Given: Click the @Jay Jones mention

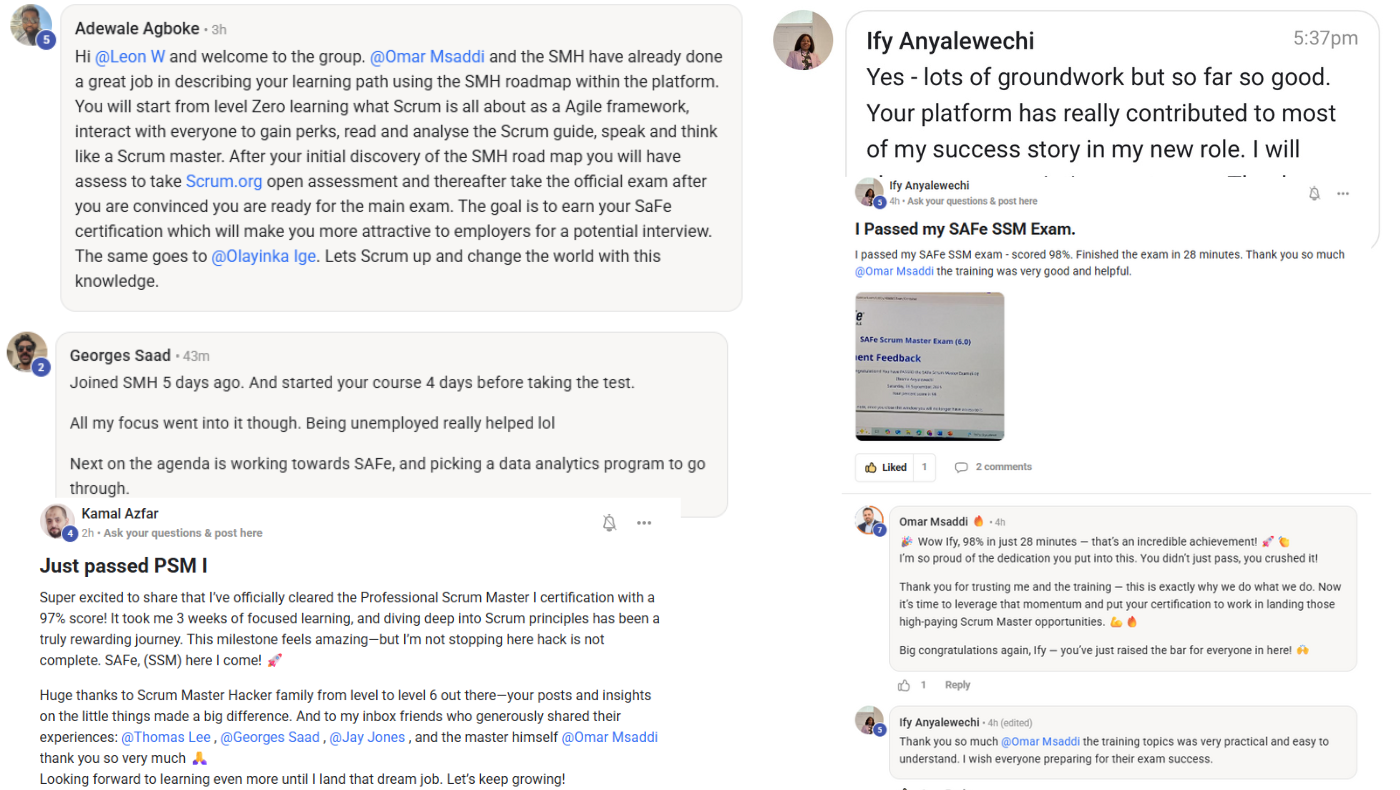Looking at the screenshot, I should tap(367, 737).
